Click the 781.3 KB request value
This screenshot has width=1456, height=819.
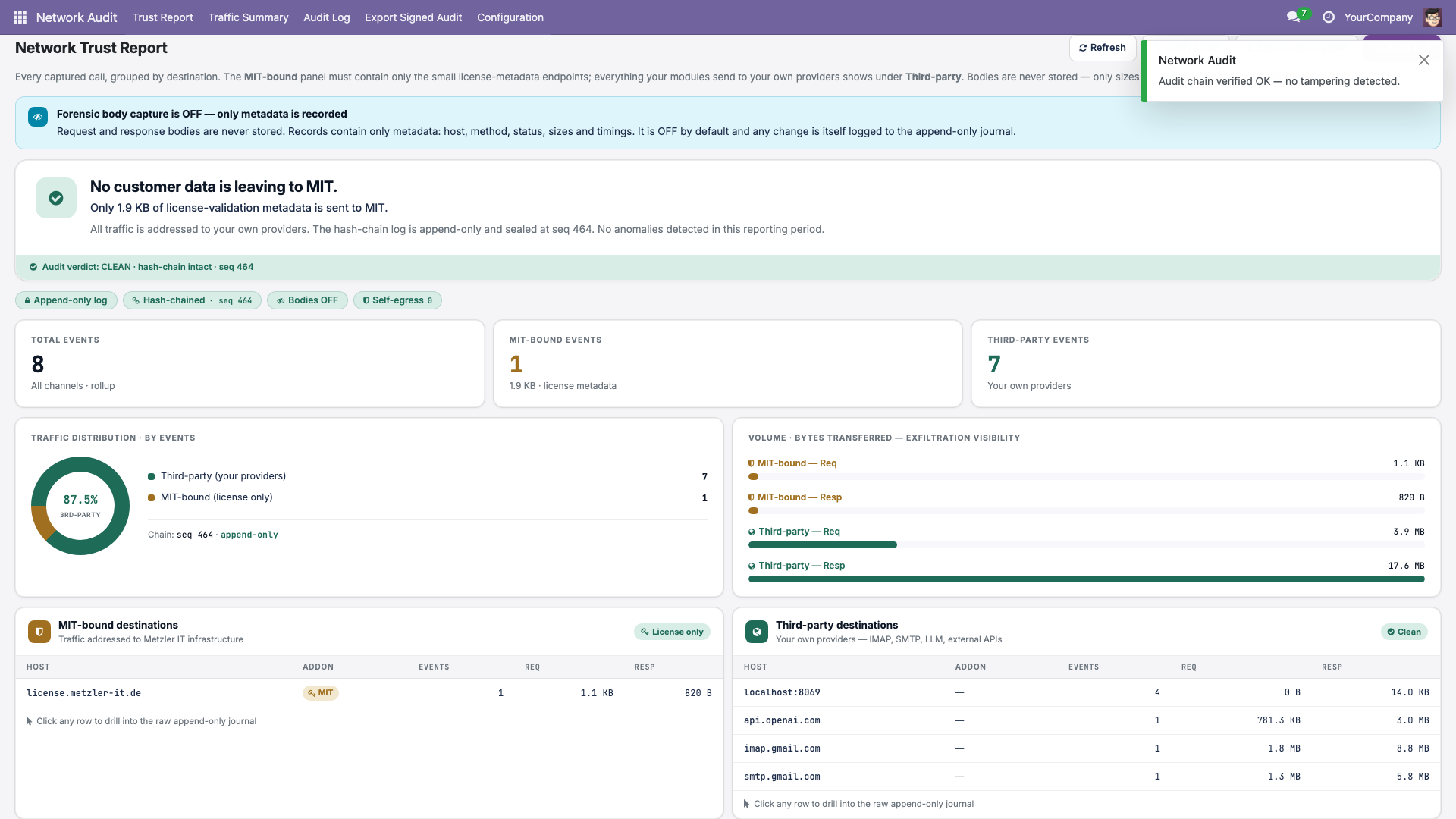(1279, 720)
